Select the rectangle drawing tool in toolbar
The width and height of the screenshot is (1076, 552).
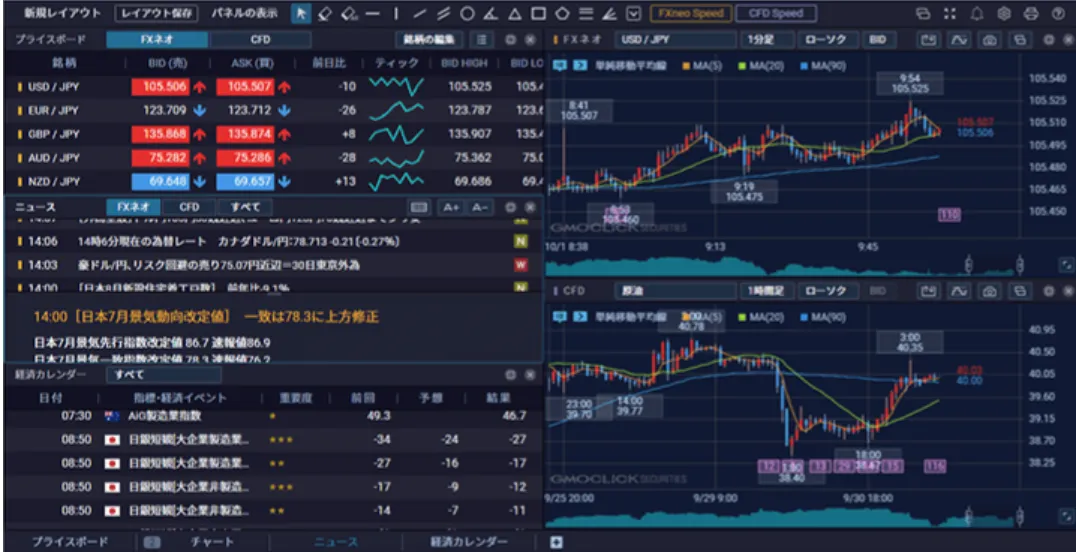(538, 14)
